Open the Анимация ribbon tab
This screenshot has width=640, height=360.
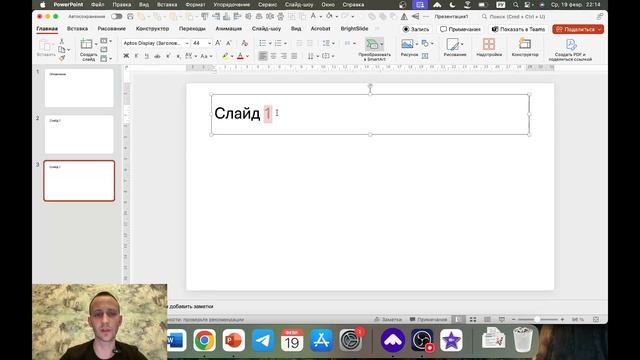[229, 29]
